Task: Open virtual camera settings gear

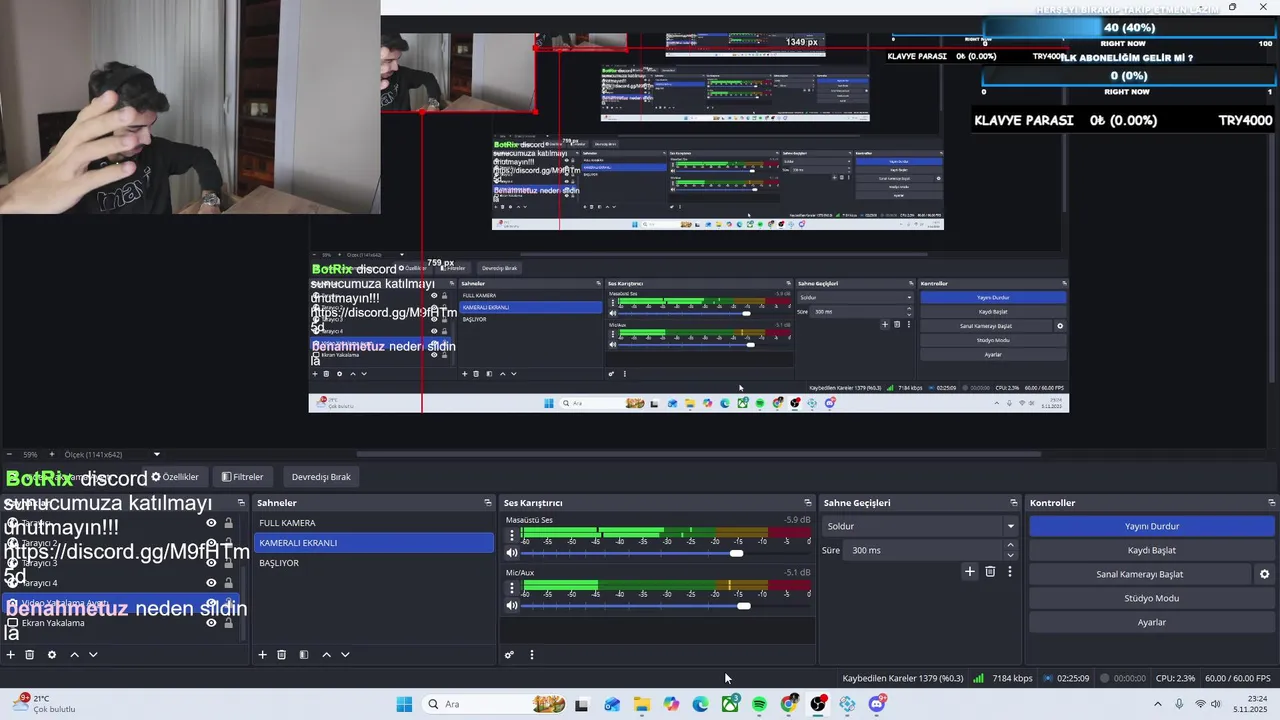Action: (x=1264, y=574)
